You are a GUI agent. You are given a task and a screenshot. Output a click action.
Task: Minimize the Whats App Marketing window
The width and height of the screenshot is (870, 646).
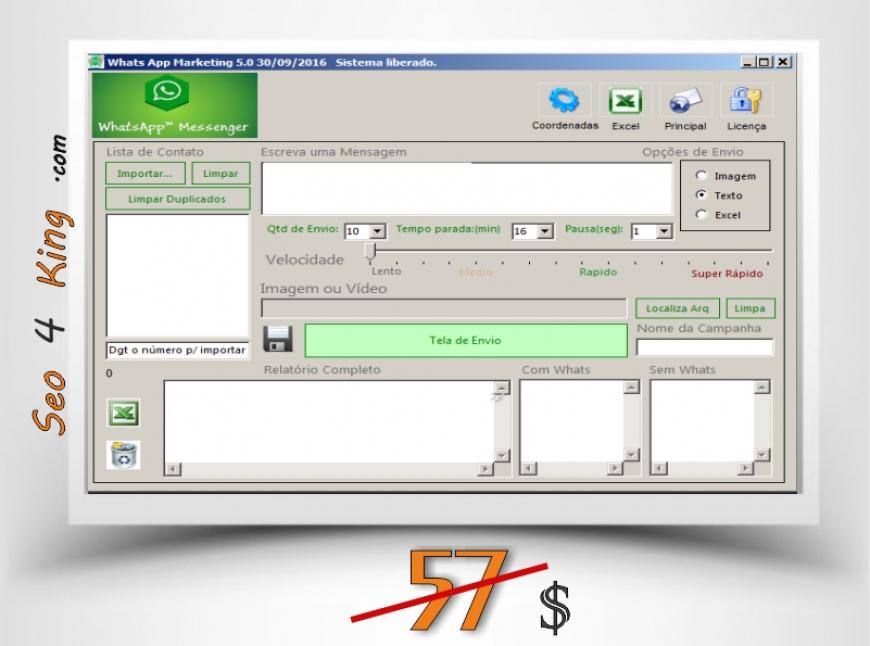(x=747, y=62)
